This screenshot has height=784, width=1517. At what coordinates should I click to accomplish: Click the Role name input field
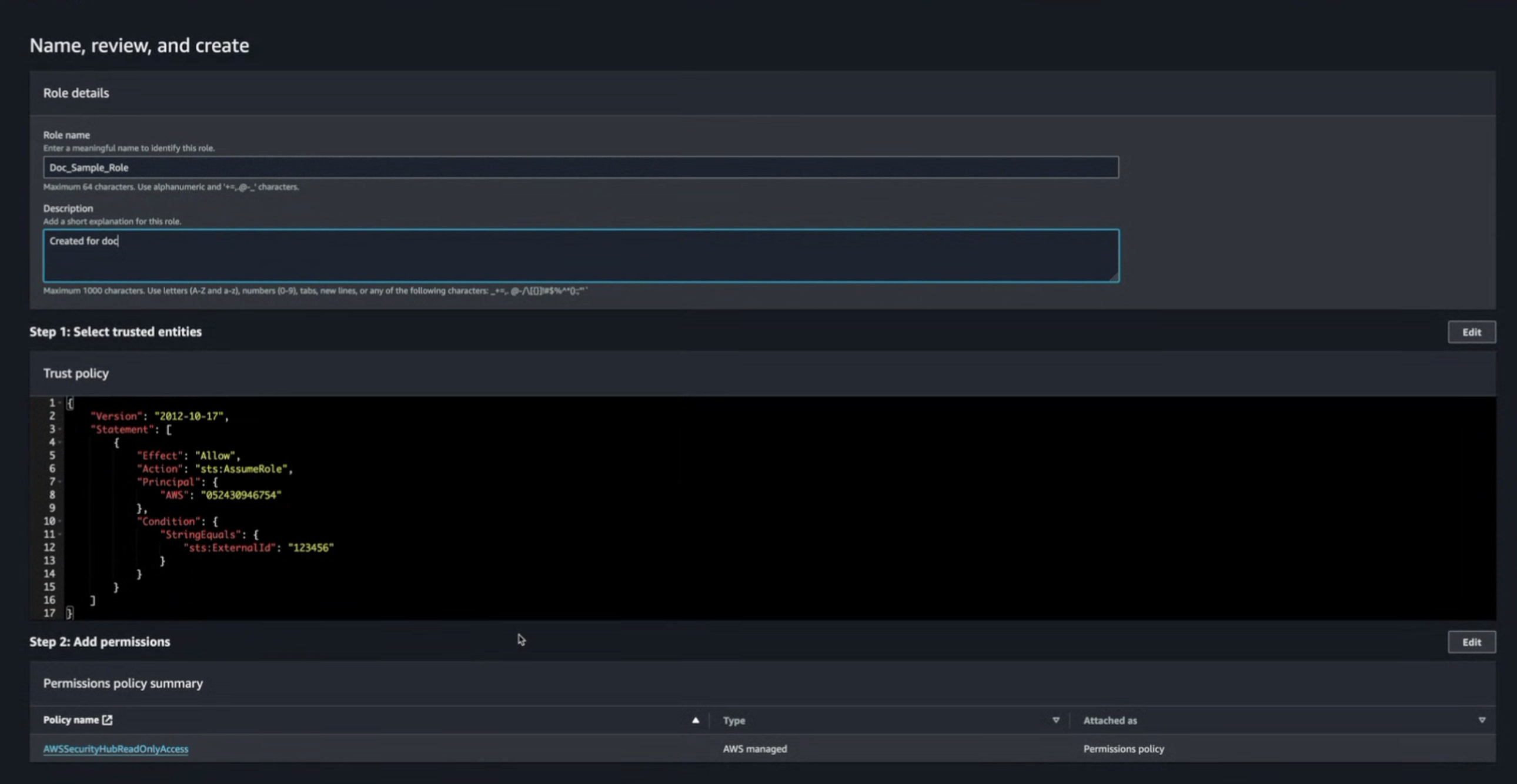tap(580, 167)
